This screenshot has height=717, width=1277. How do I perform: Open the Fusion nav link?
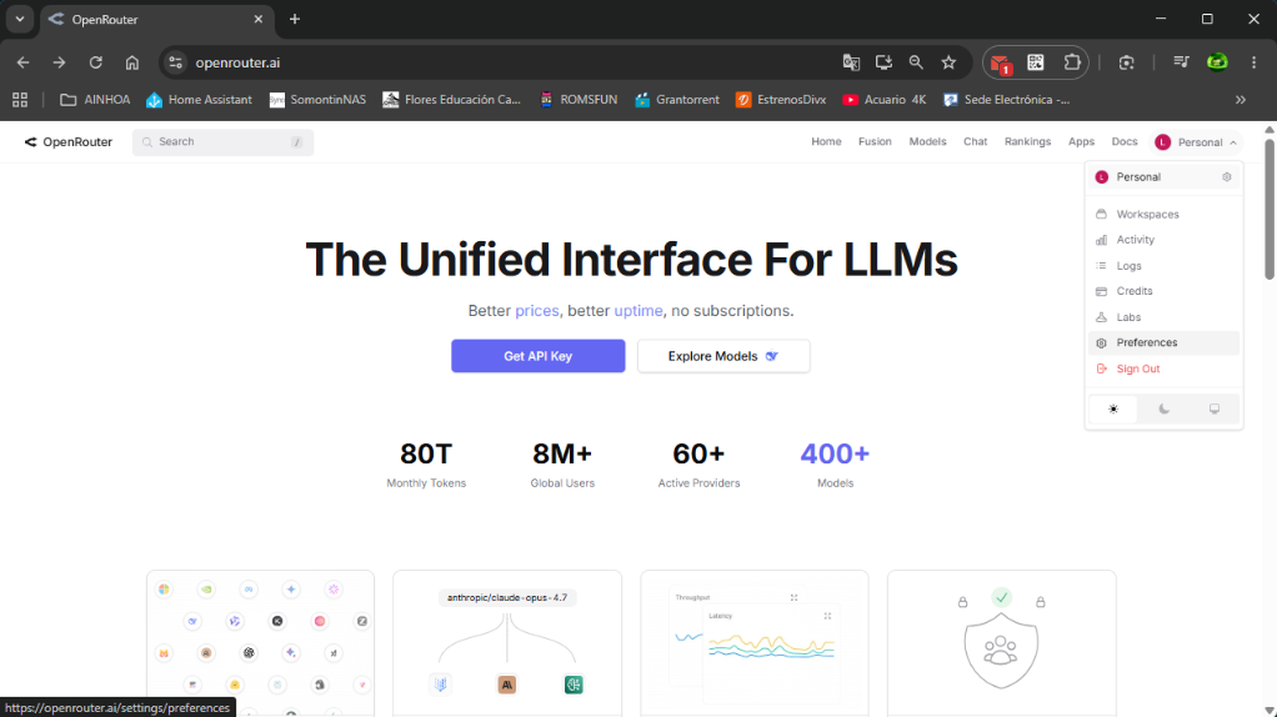(875, 142)
